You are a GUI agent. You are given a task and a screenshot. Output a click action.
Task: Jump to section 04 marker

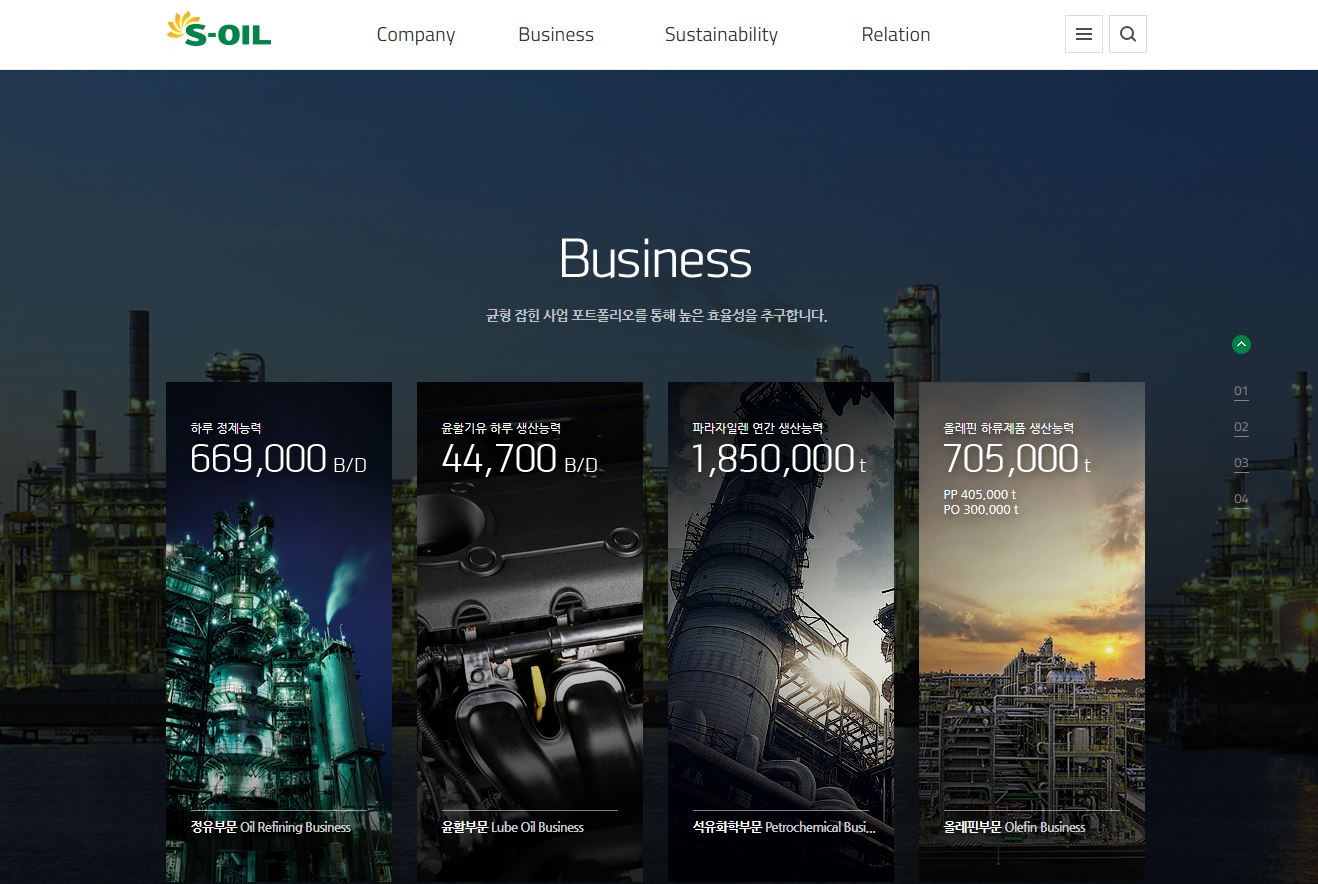[1241, 499]
